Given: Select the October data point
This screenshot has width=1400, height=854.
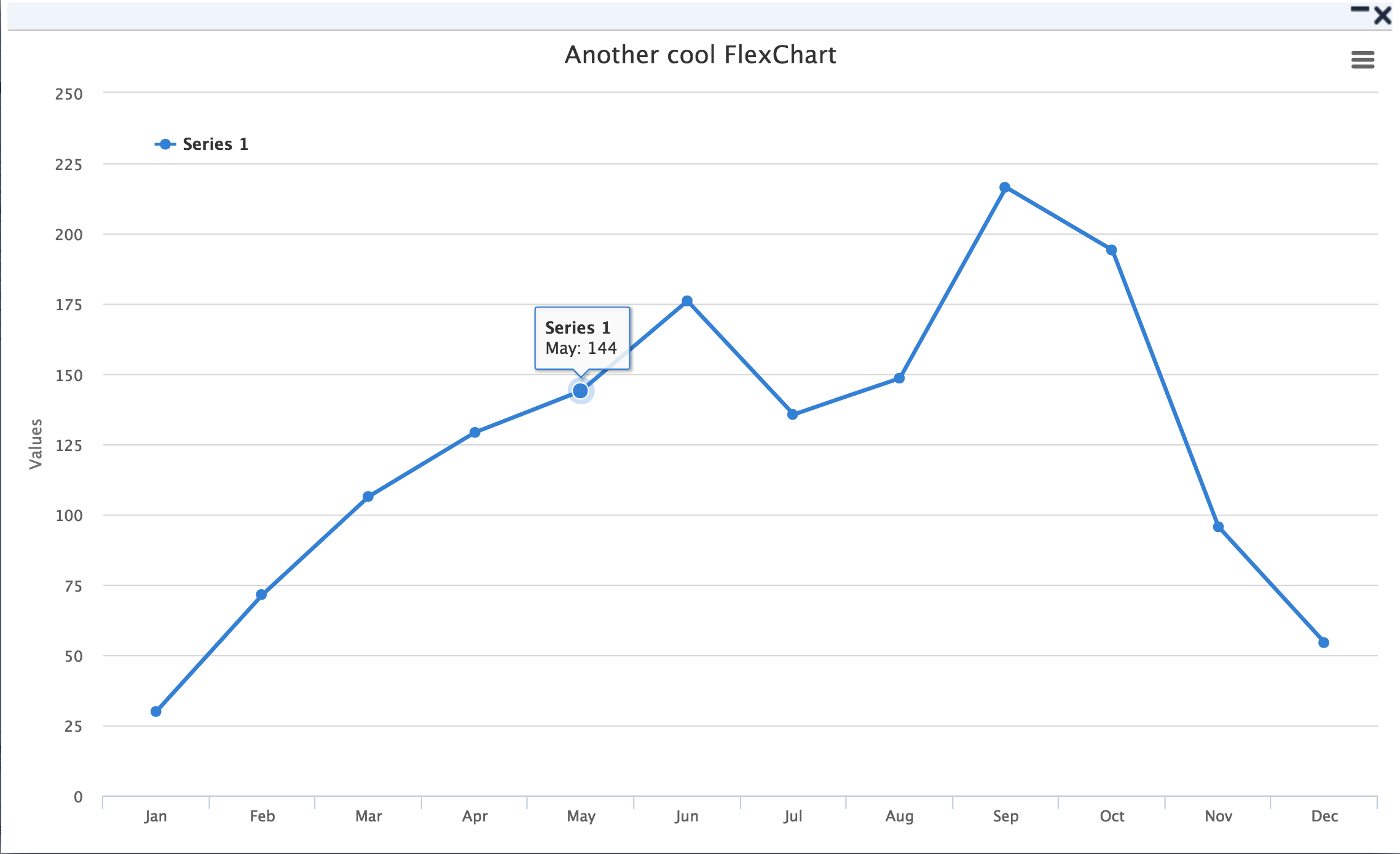Looking at the screenshot, I should 1111,250.
